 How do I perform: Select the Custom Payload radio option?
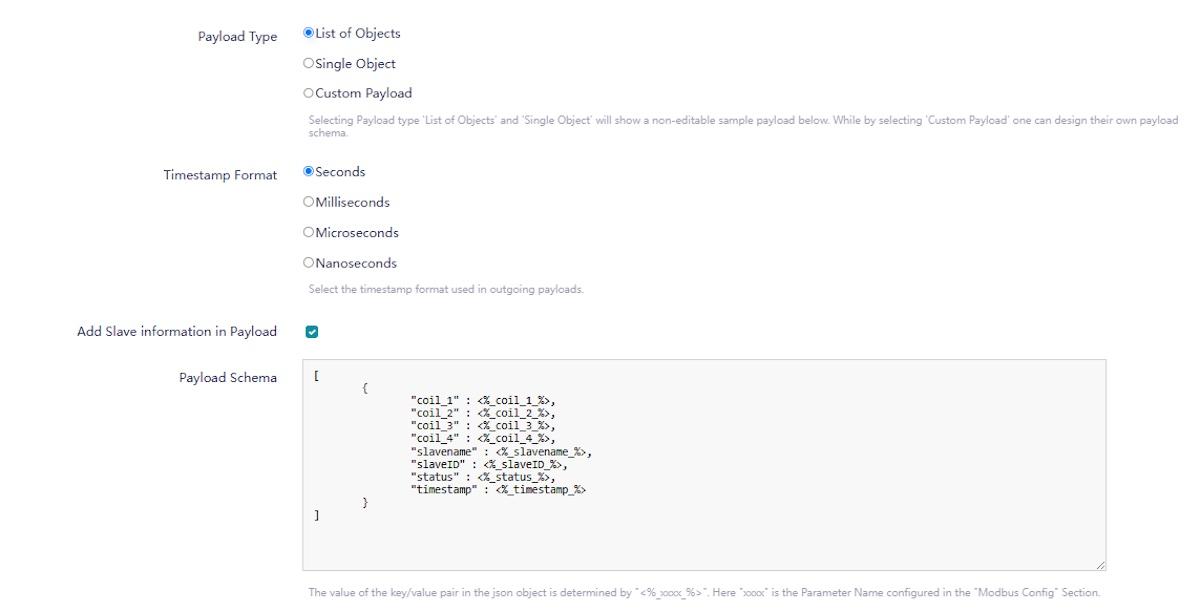pos(309,93)
